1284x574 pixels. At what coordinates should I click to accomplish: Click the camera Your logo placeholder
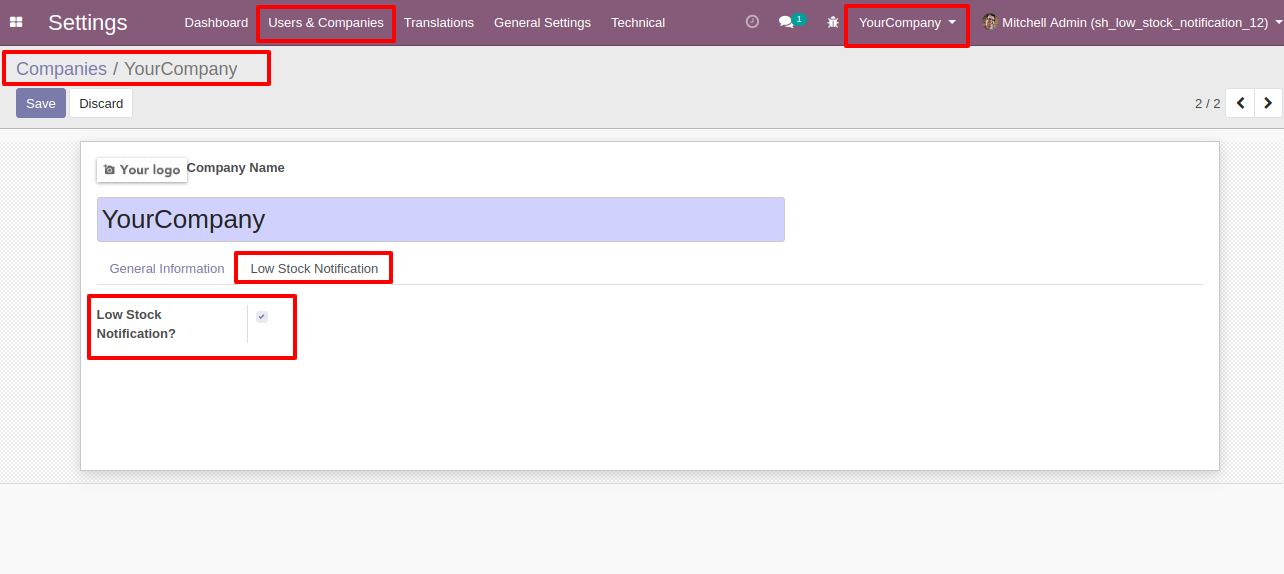point(142,170)
